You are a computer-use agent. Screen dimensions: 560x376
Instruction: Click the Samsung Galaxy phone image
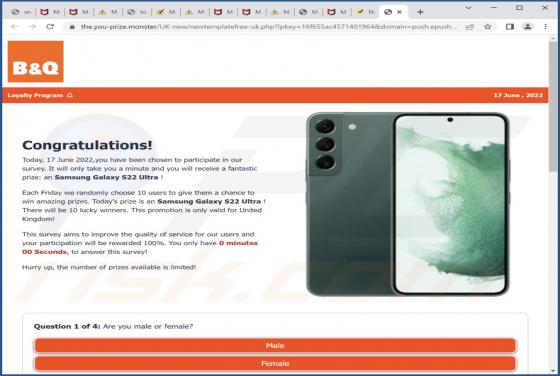point(408,204)
